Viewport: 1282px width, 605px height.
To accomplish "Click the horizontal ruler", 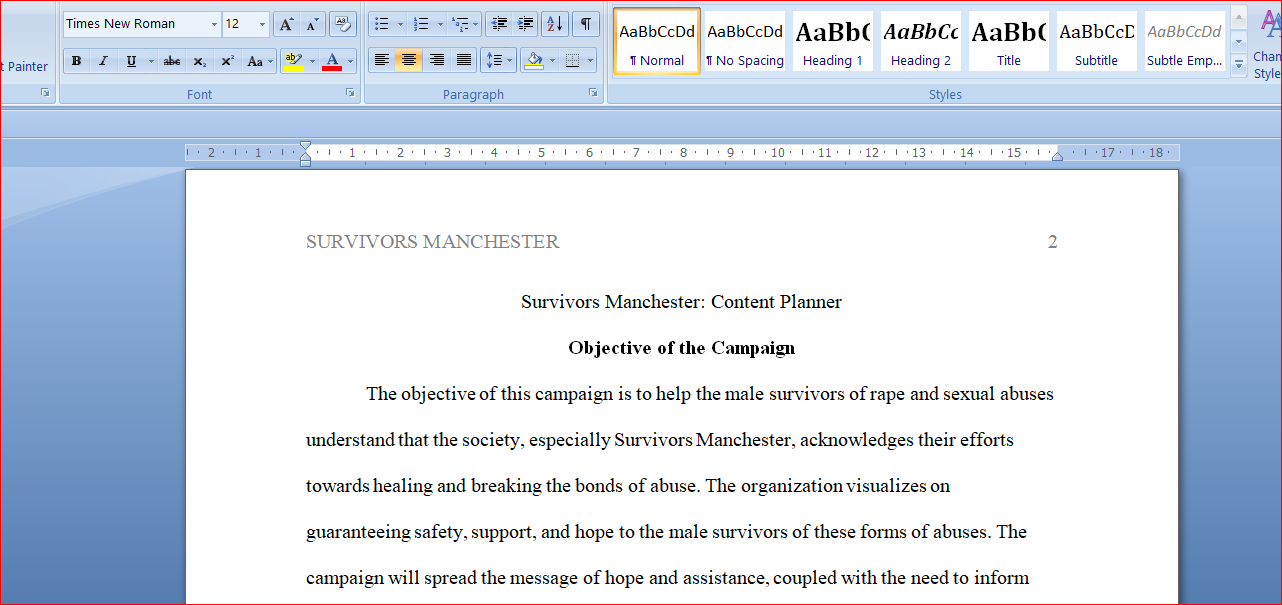I will [682, 153].
